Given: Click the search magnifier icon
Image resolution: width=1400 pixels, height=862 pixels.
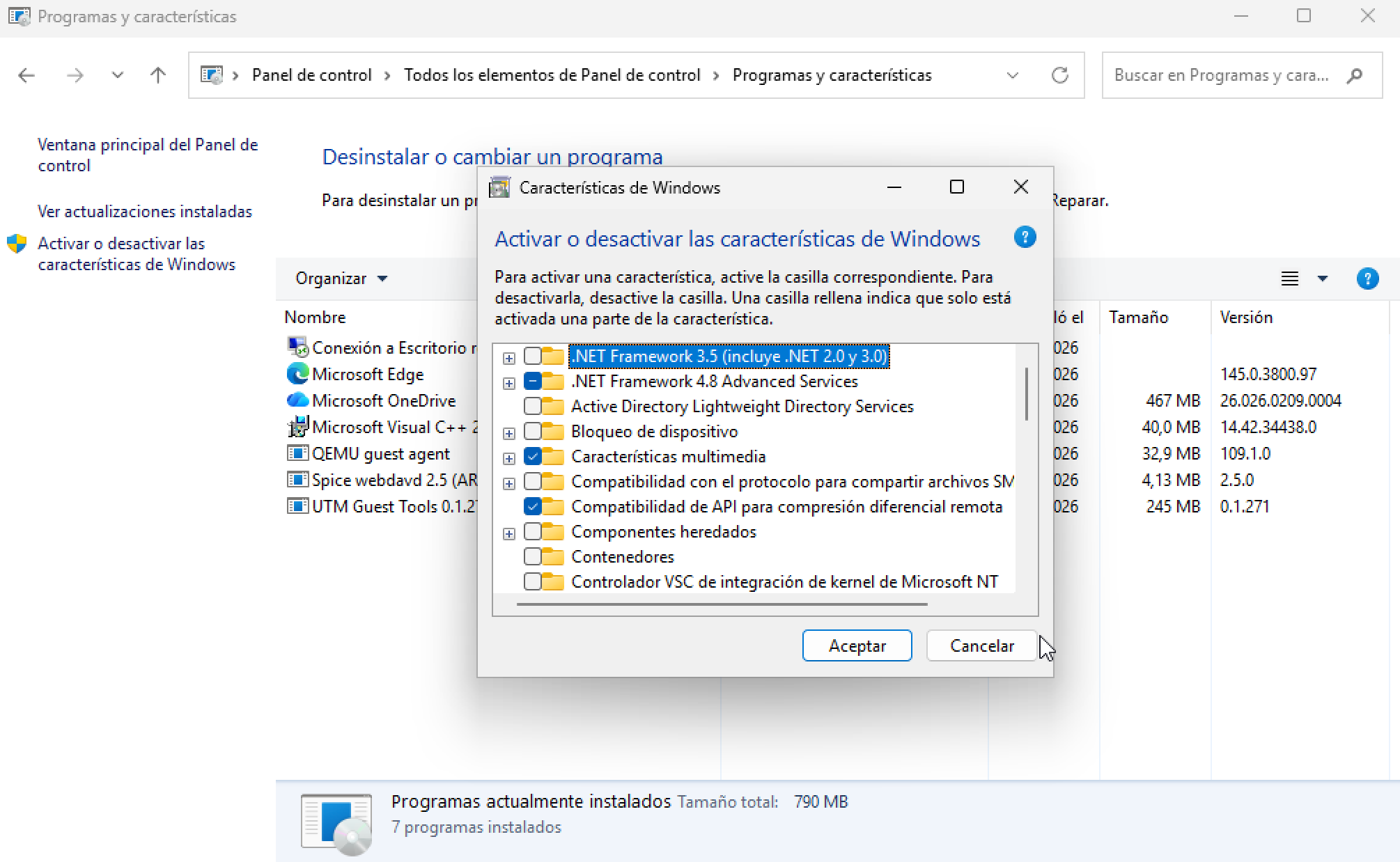Looking at the screenshot, I should (1355, 75).
